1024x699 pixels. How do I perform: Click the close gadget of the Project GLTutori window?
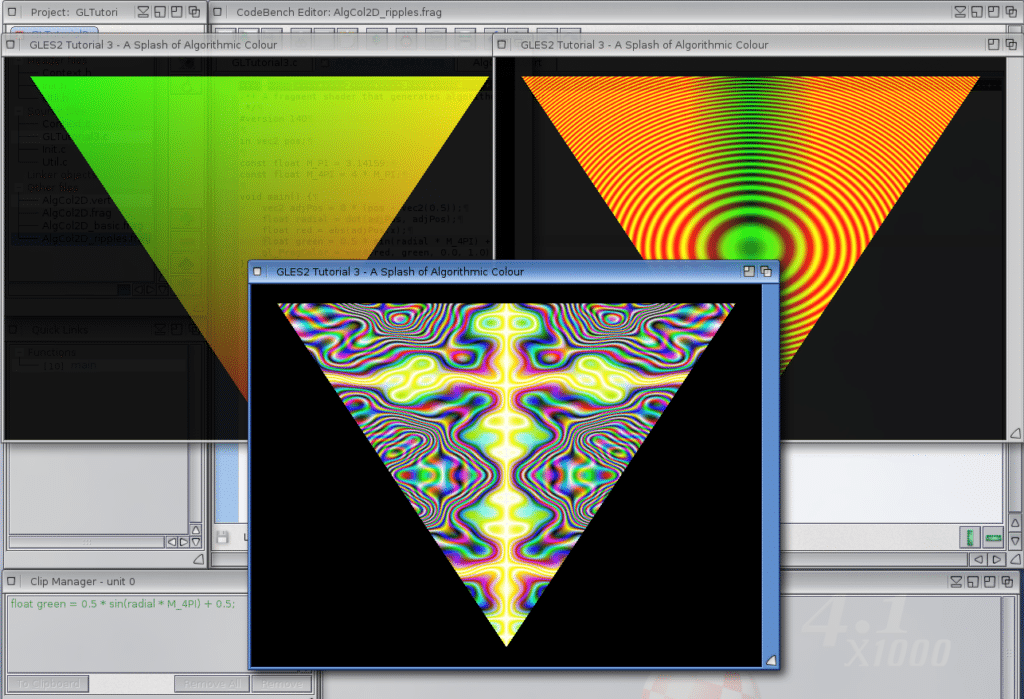point(12,12)
